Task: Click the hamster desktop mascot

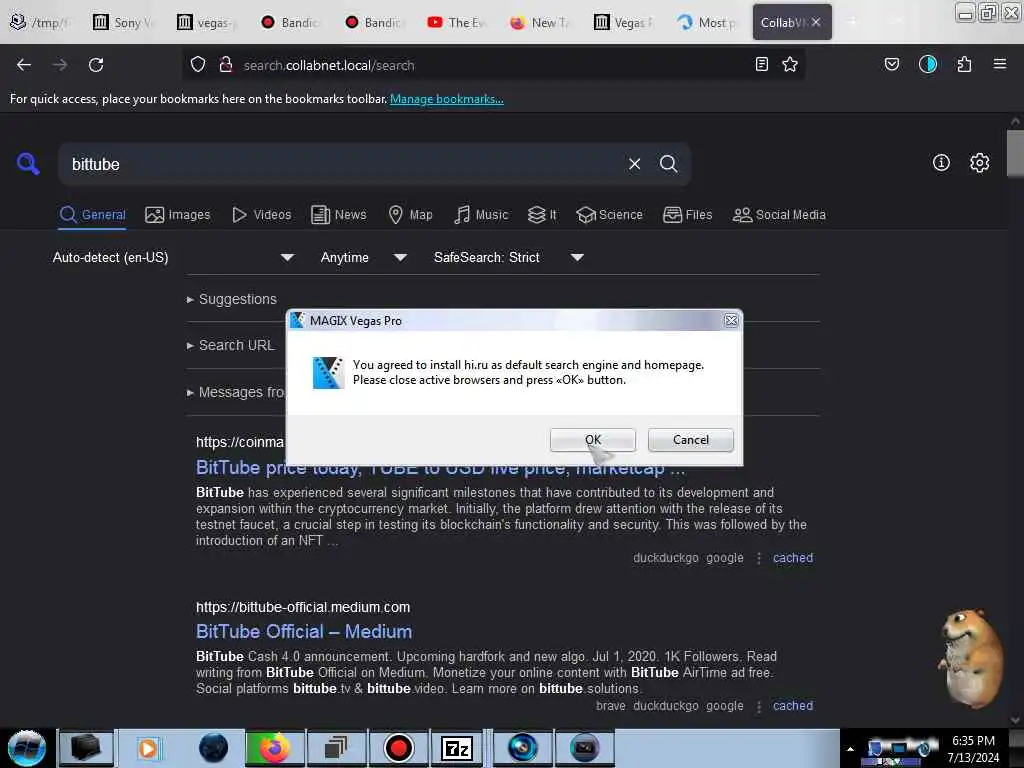Action: pos(970,658)
